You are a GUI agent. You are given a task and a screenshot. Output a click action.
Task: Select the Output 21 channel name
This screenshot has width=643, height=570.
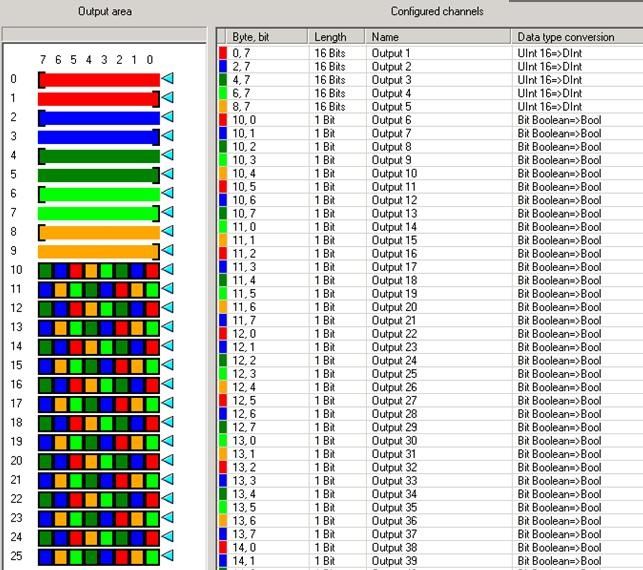click(x=394, y=320)
